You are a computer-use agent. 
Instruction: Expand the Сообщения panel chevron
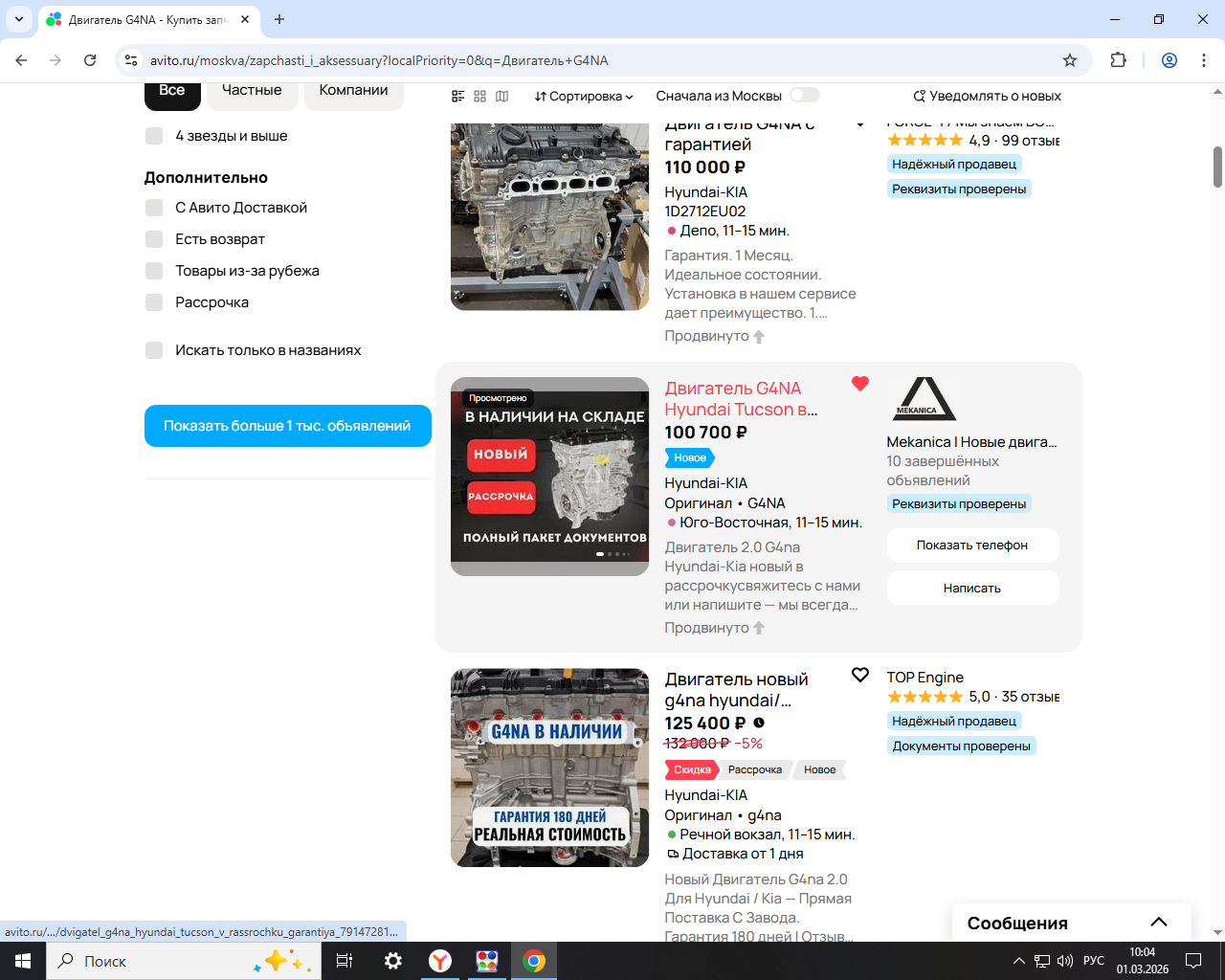(x=1159, y=923)
